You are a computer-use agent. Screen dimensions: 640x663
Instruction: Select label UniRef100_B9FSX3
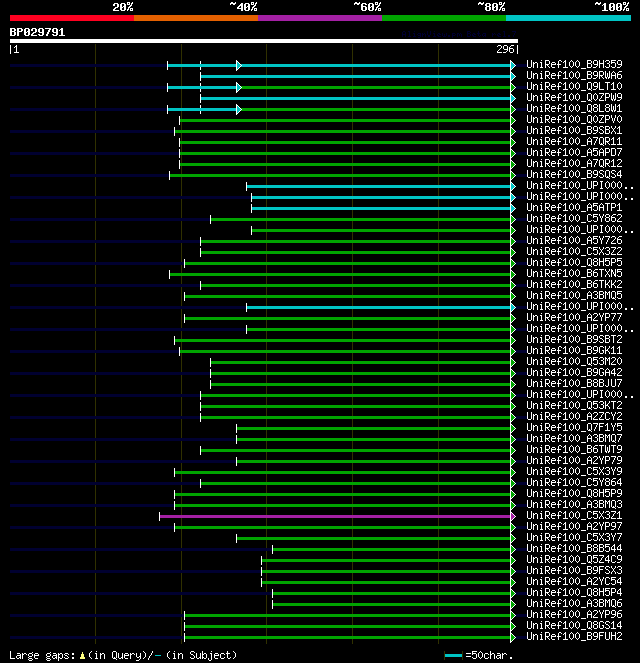574,570
